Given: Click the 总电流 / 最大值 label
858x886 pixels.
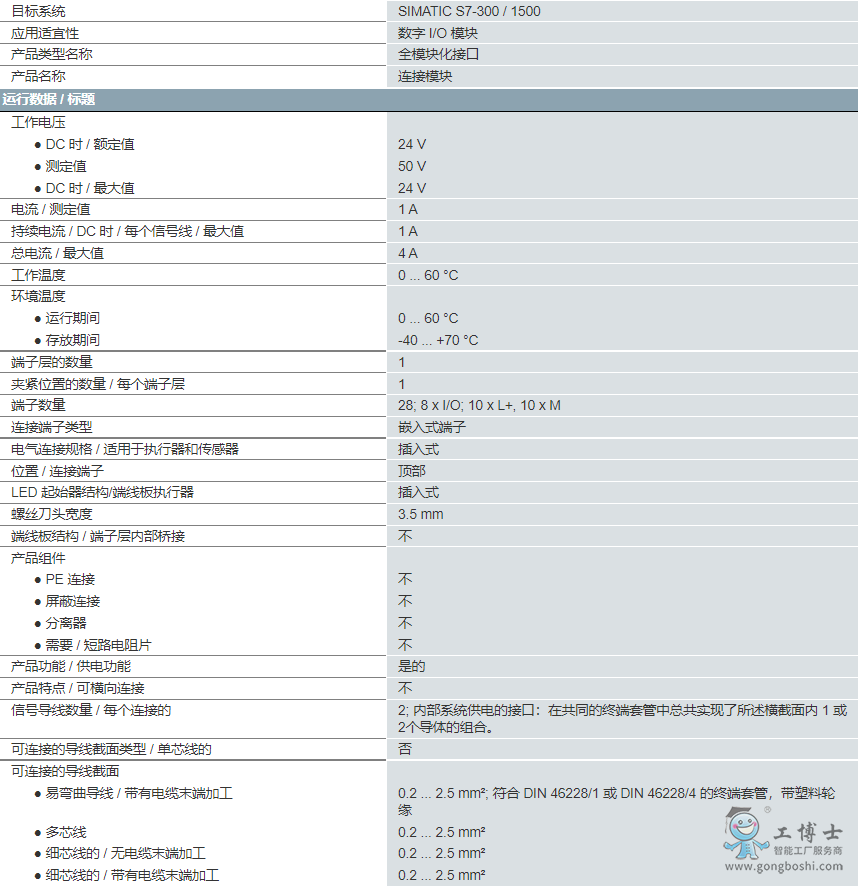Looking at the screenshot, I should [58, 253].
